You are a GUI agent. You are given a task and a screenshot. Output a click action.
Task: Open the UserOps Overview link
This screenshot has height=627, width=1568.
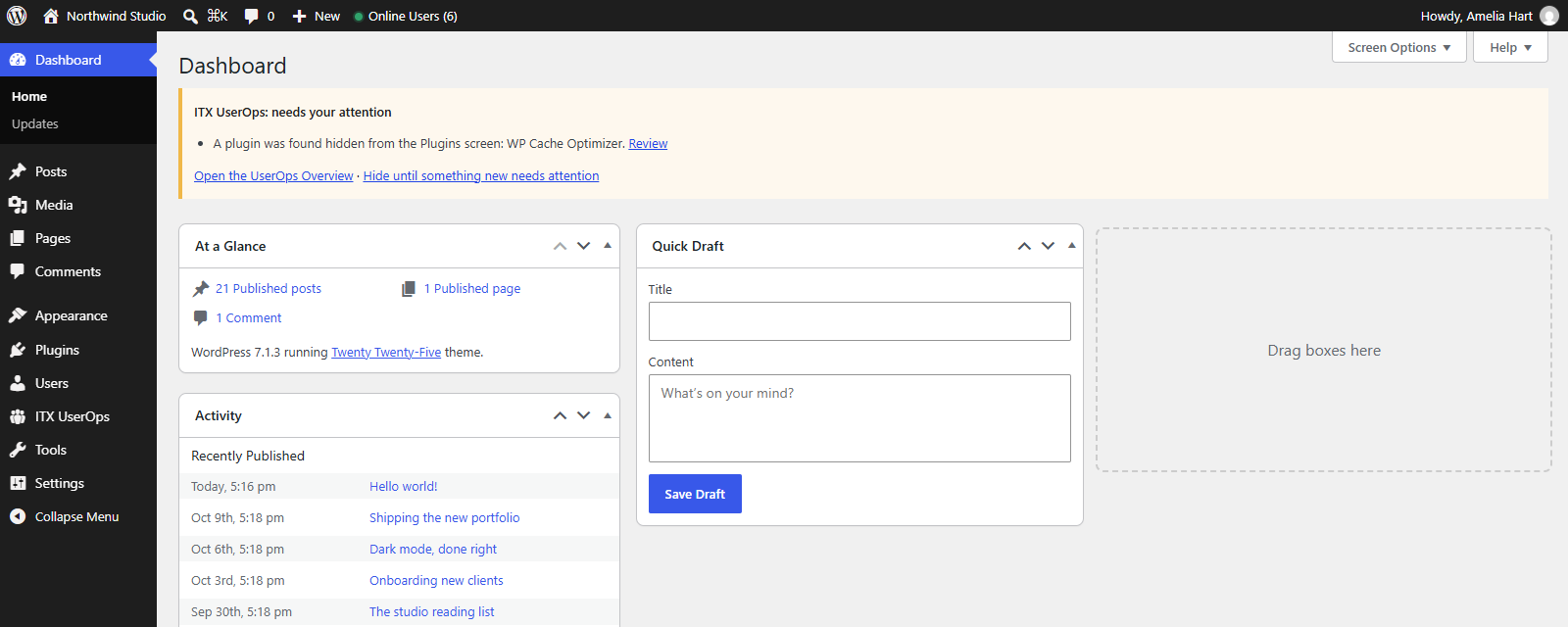[x=273, y=176]
